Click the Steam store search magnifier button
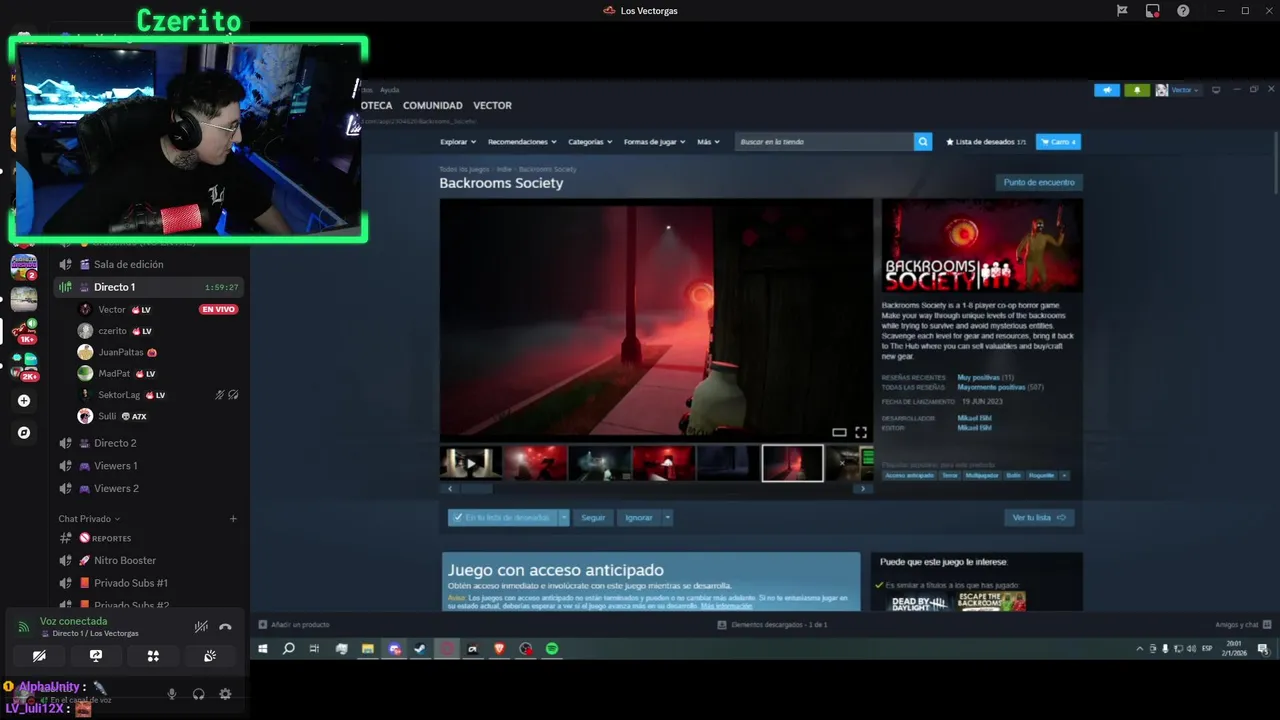The width and height of the screenshot is (1280, 720). pyautogui.click(x=922, y=142)
